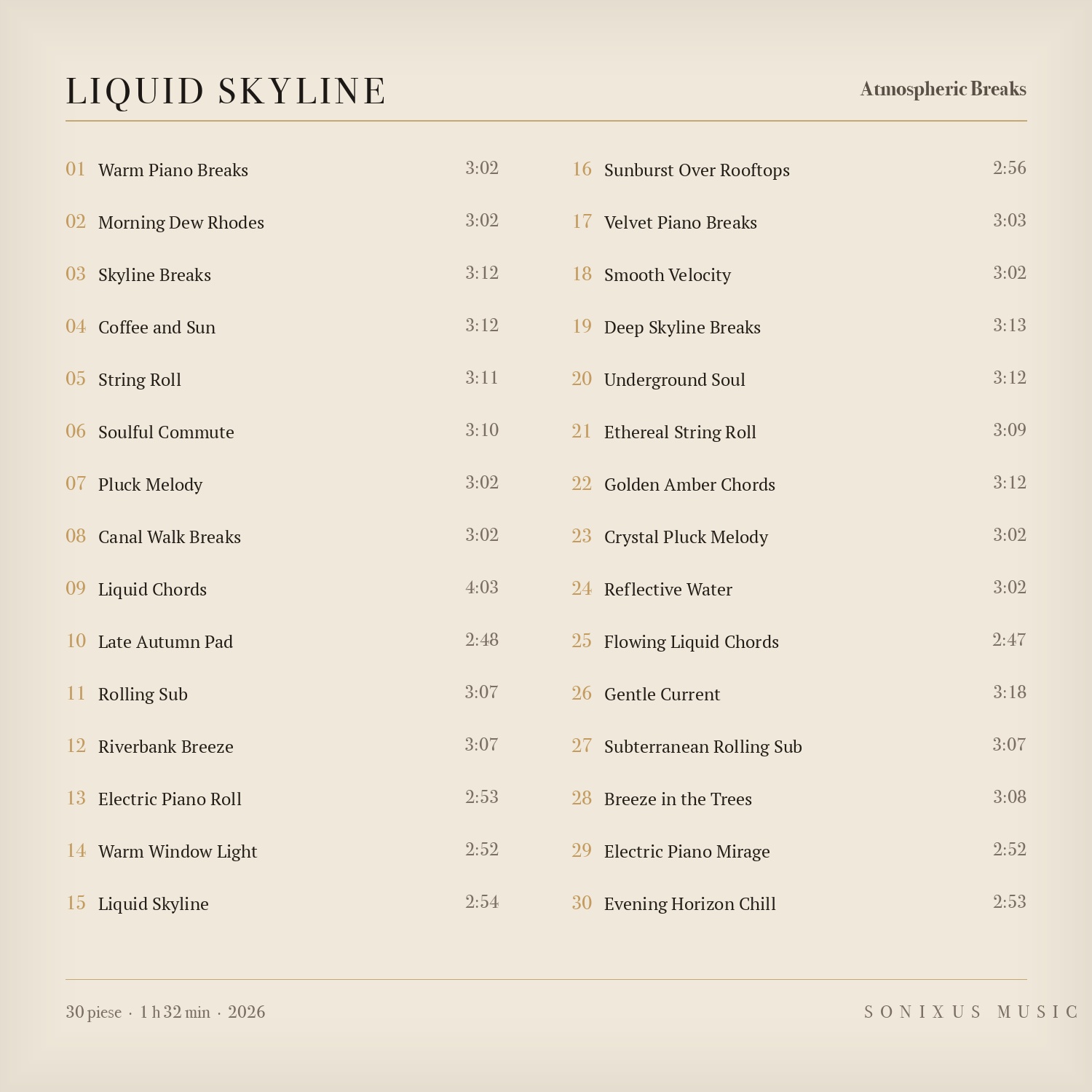
Task: Click on Soulful Commute
Action: (282, 431)
